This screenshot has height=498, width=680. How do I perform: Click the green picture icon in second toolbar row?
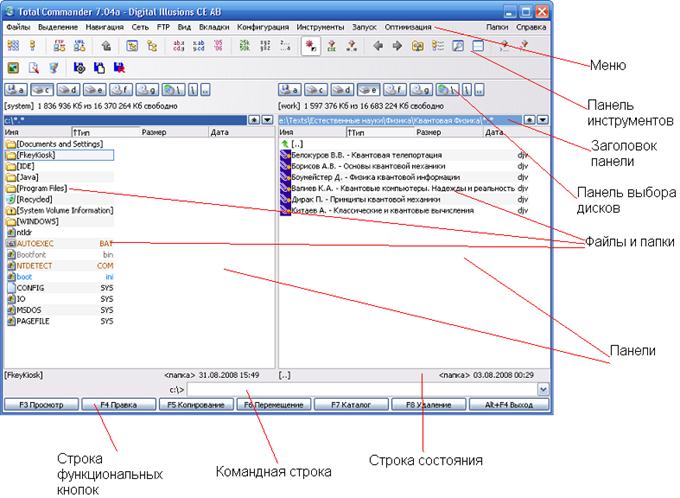click(x=13, y=68)
